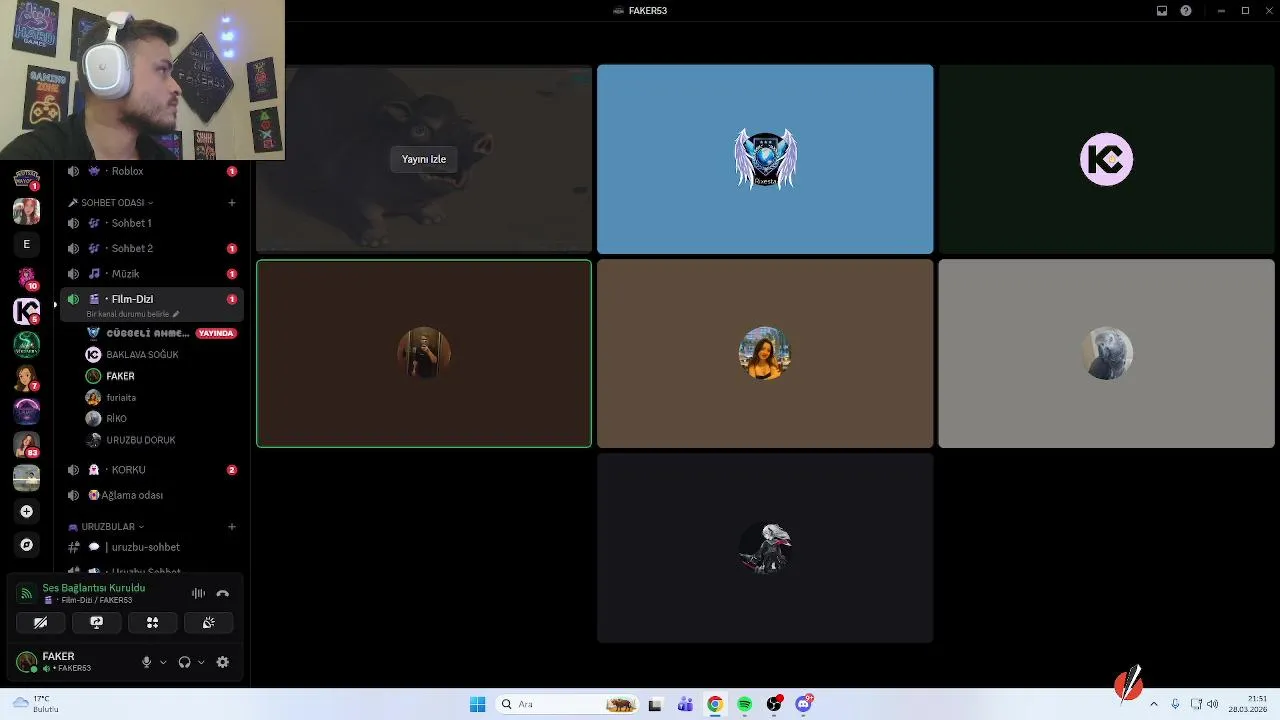
Task: Click the YAYINDA live badge
Action: [x=216, y=333]
